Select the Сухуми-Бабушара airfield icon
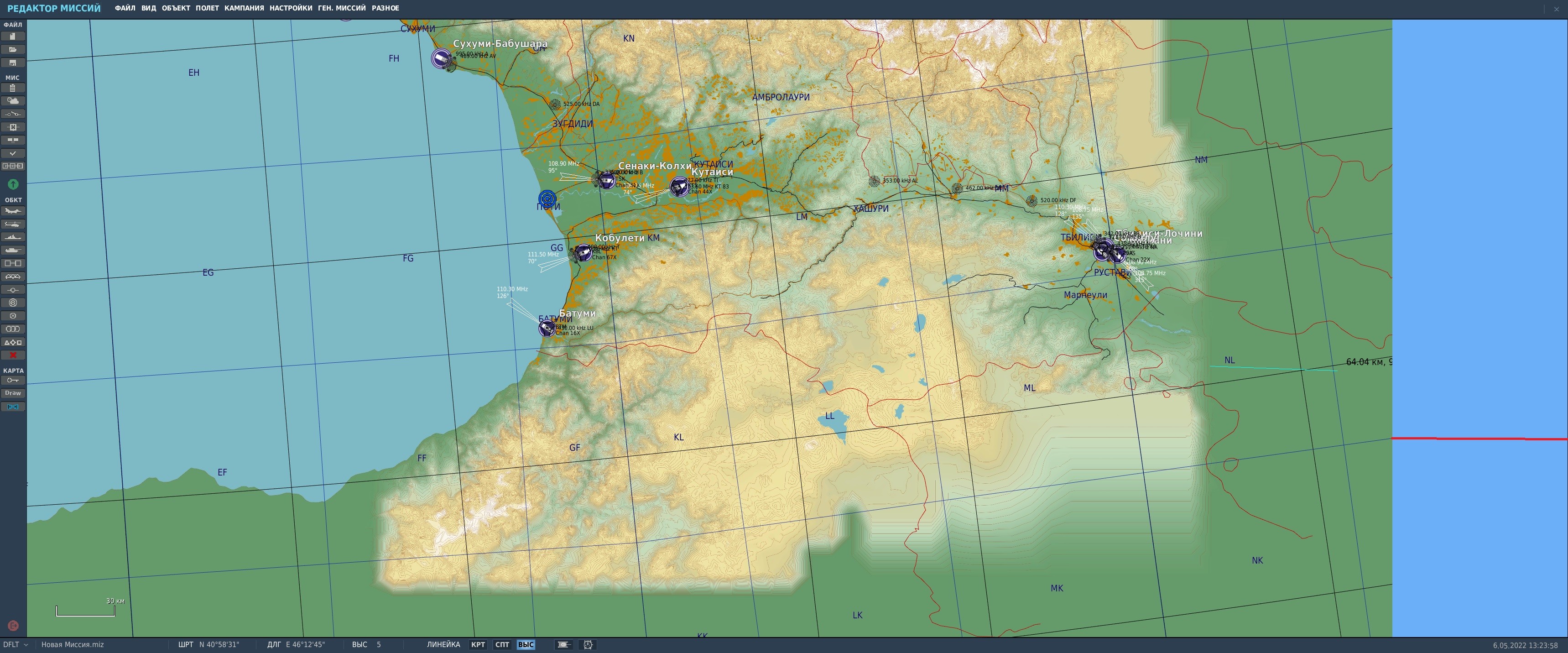The image size is (1568, 653). coord(442,58)
